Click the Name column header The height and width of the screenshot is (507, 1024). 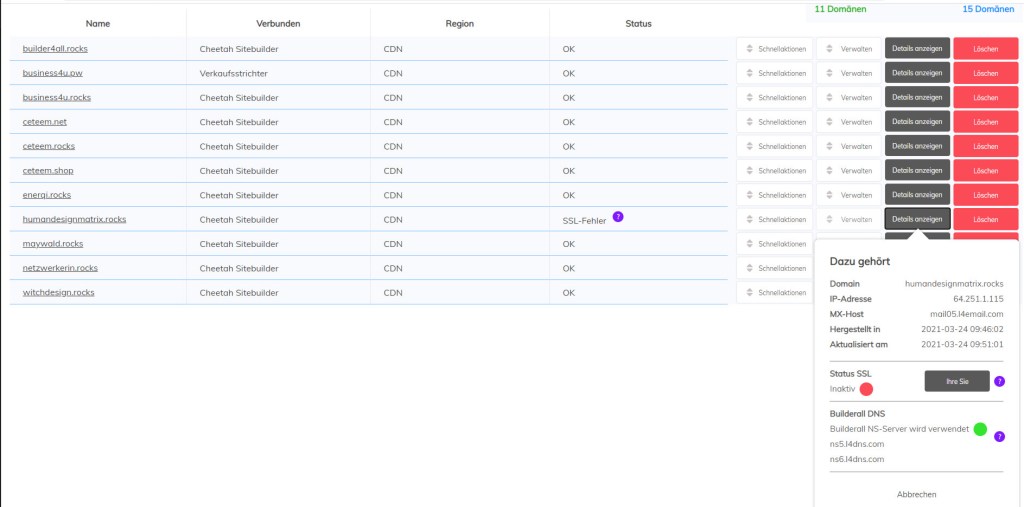[x=98, y=23]
